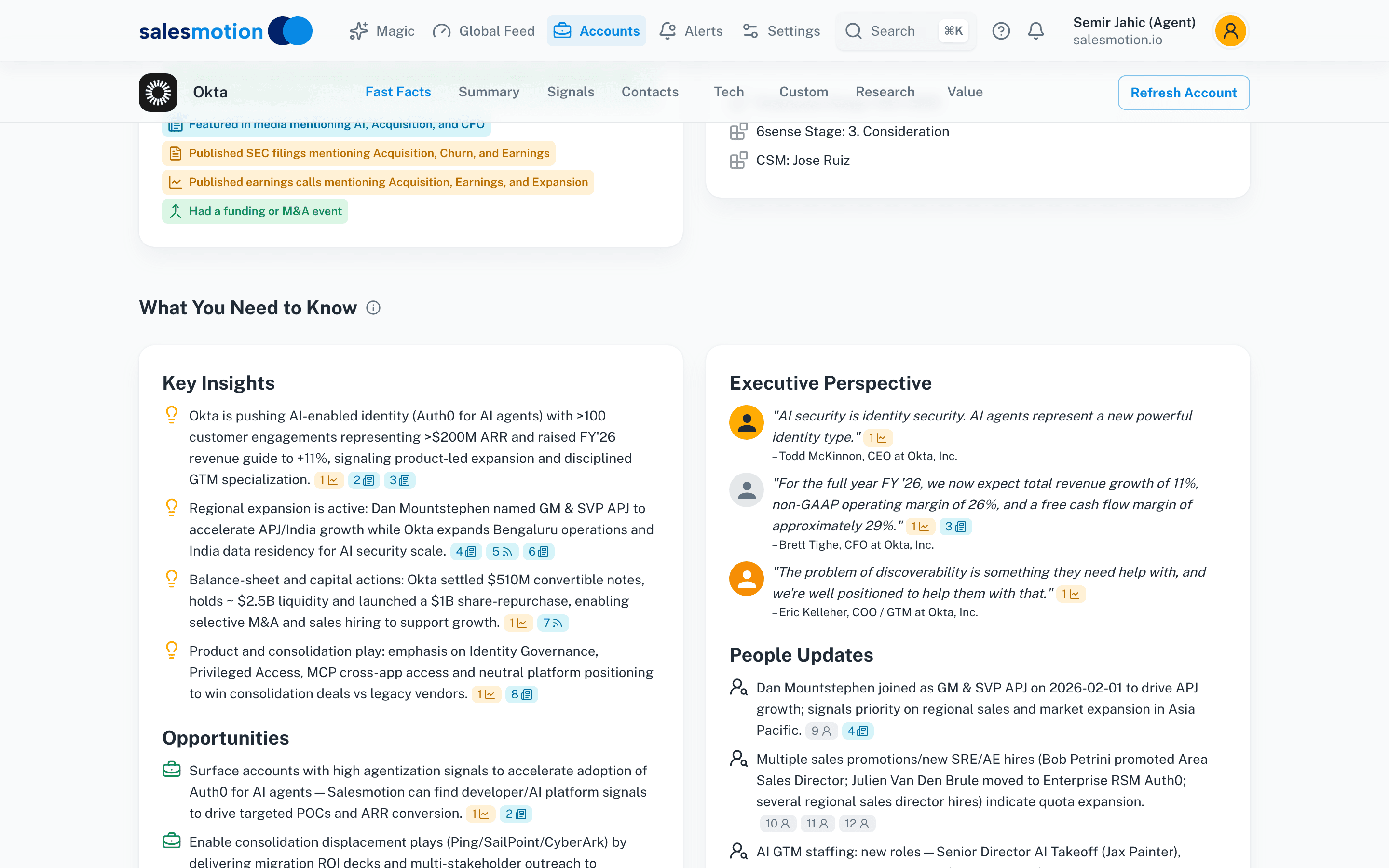Screen dimensions: 1389x868
Task: Go to the Custom tab
Action: pos(803,92)
